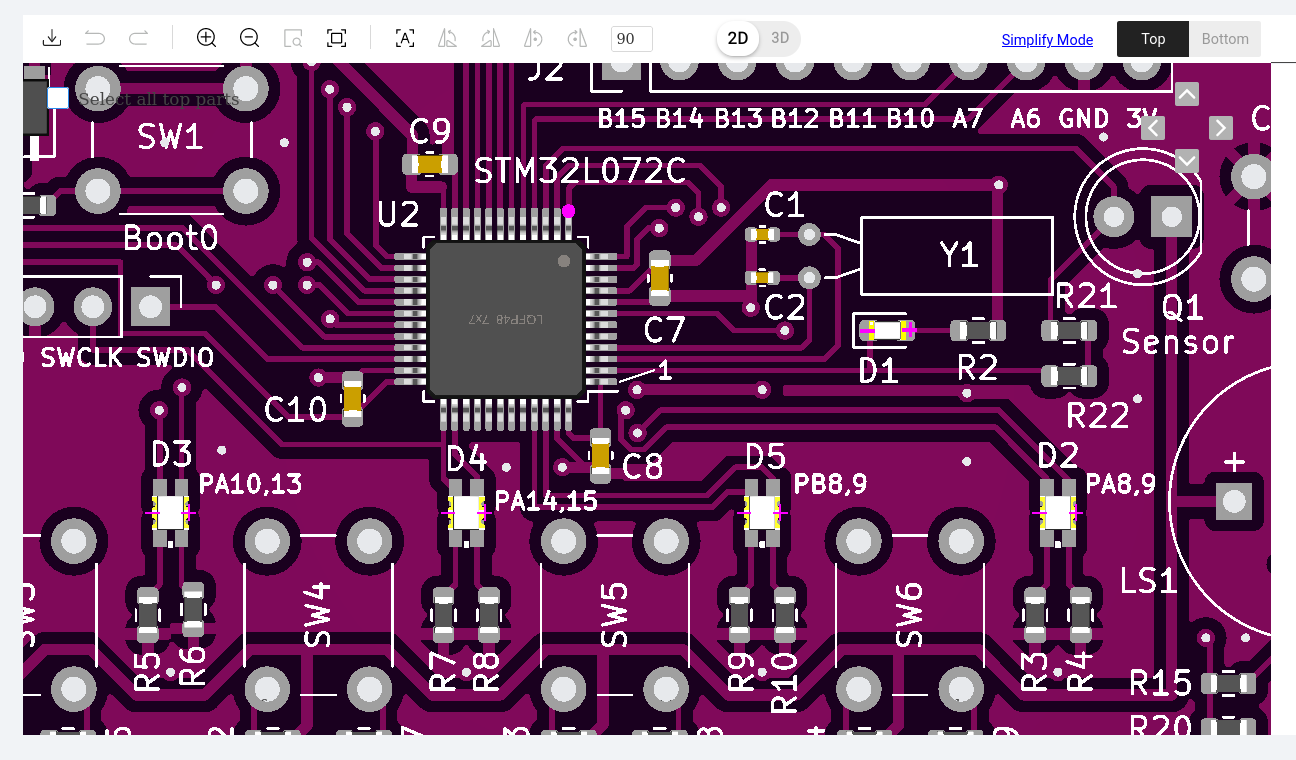Image resolution: width=1296 pixels, height=760 pixels.
Task: Click the 'PA10,13' label
Action: (251, 486)
